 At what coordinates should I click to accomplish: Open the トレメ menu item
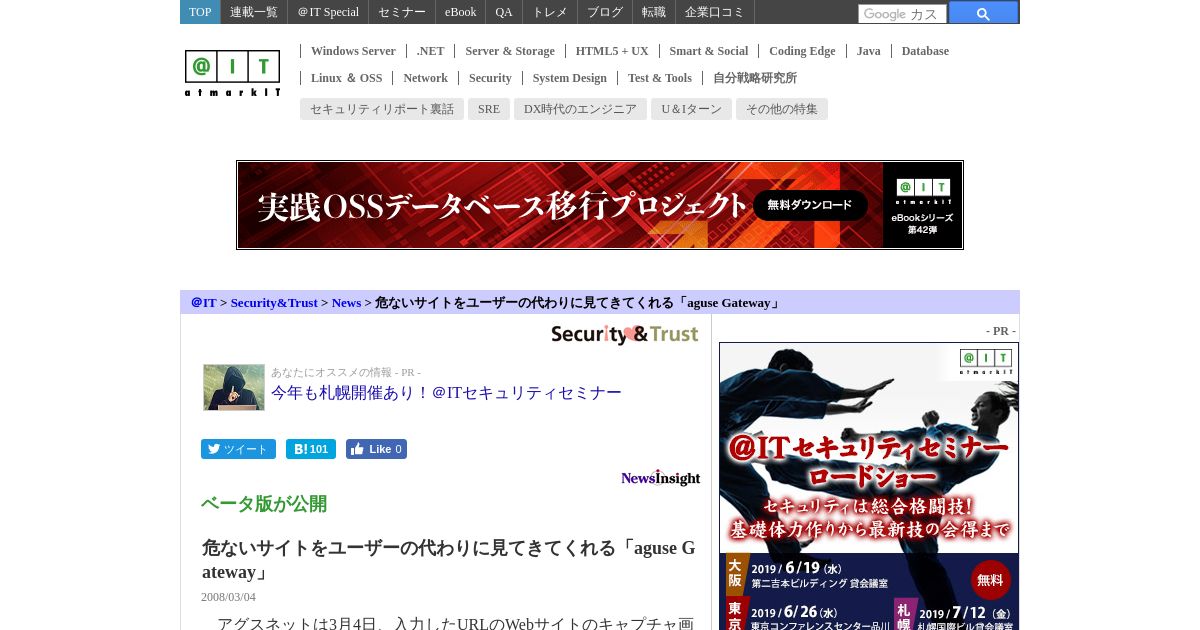(550, 12)
